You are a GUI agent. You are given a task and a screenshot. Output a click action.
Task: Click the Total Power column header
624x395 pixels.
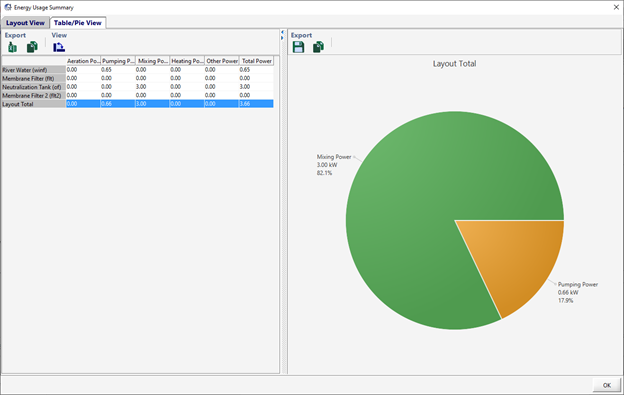pyautogui.click(x=256, y=61)
